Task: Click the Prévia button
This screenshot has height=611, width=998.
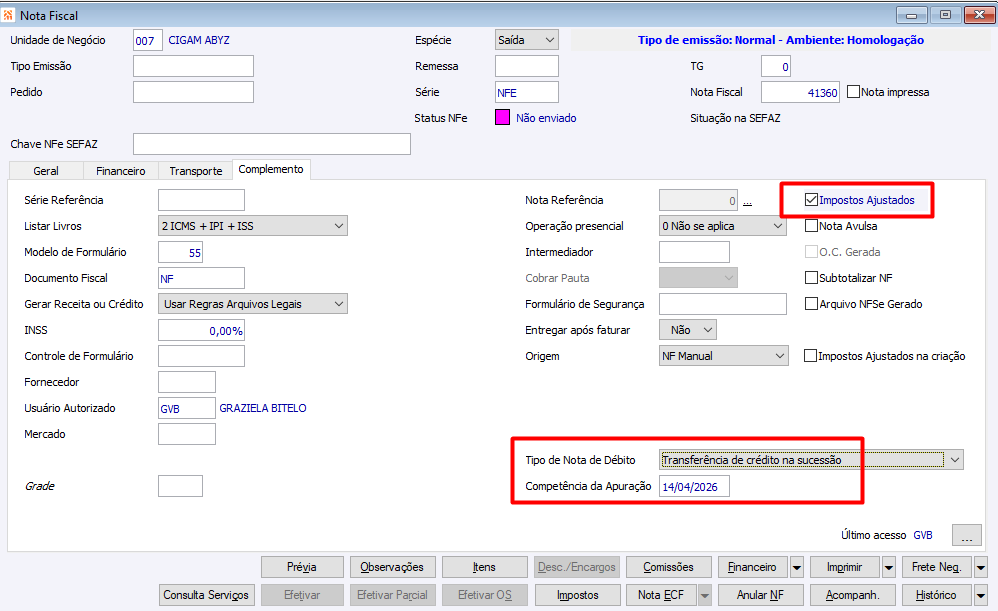Action: point(302,566)
